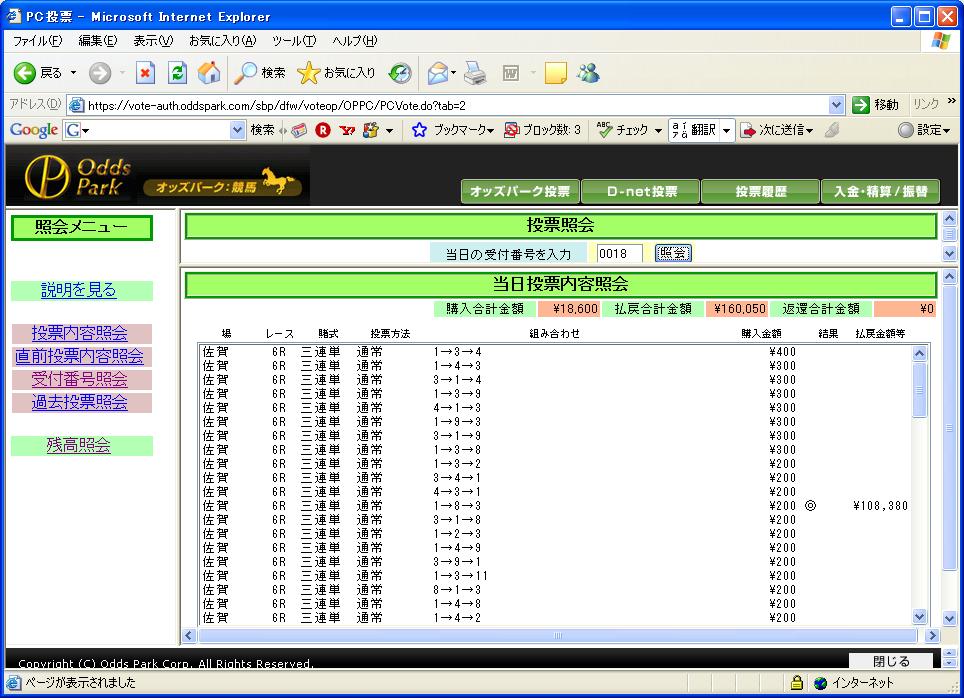Click the 移動 Go arrow button

[x=875, y=105]
